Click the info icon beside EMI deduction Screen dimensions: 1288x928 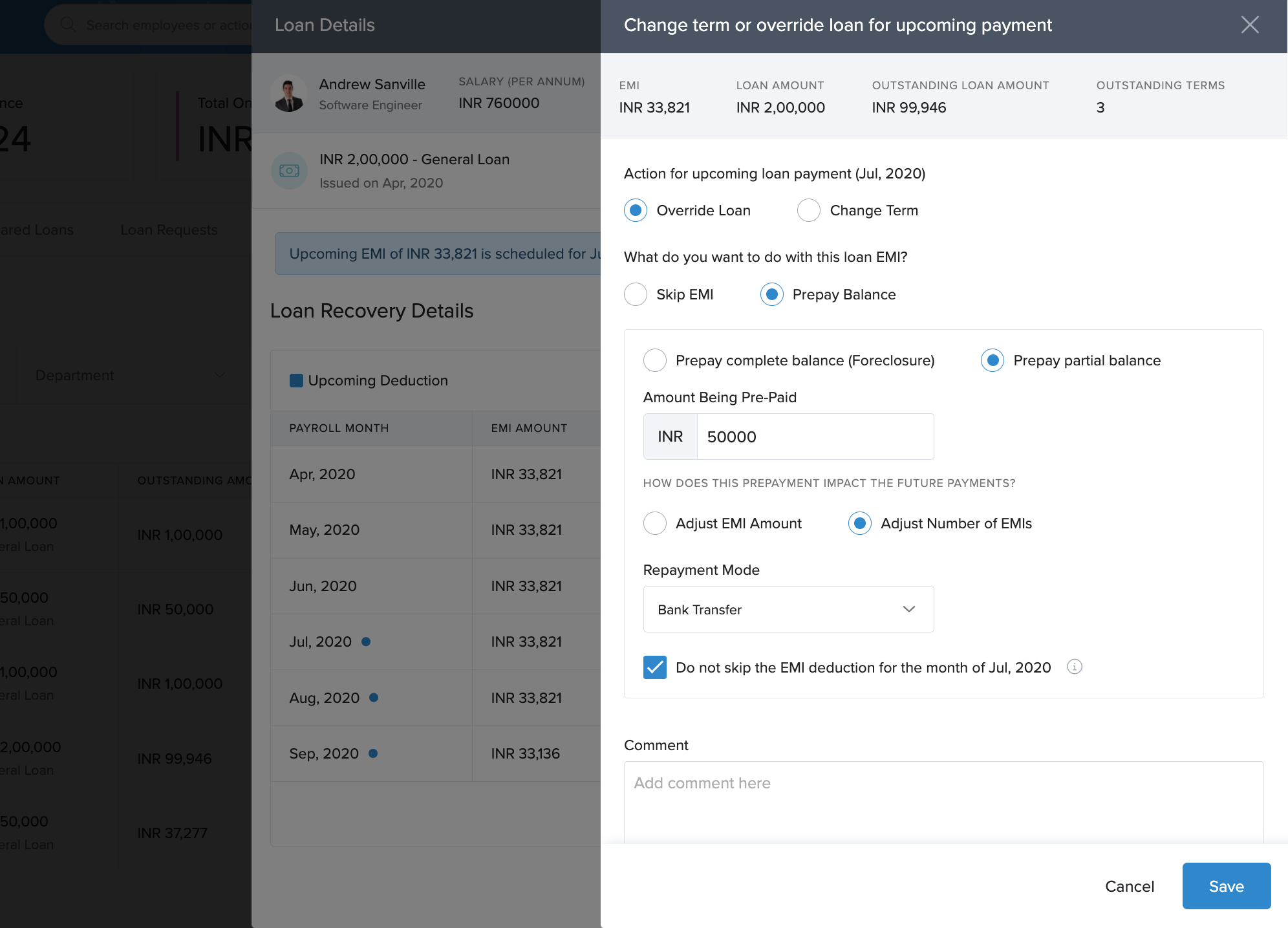click(1074, 667)
